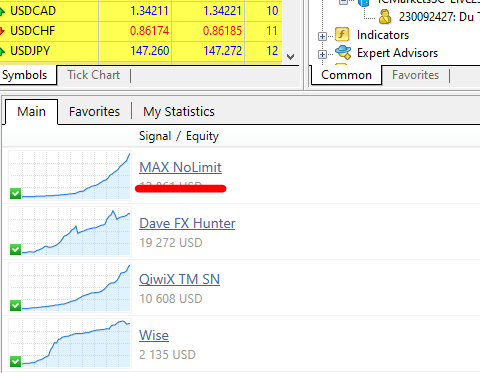Screen dimensions: 480x373
Task: Click USDCAD spread value 10
Action: 272,11
